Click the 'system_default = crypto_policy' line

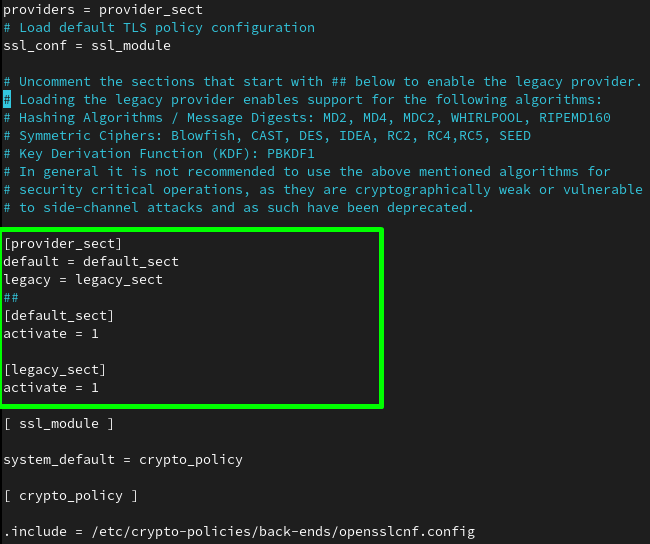pos(122,459)
